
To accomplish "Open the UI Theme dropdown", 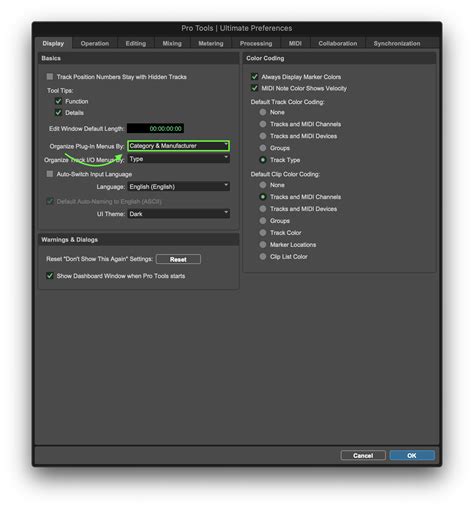I will 178,214.
